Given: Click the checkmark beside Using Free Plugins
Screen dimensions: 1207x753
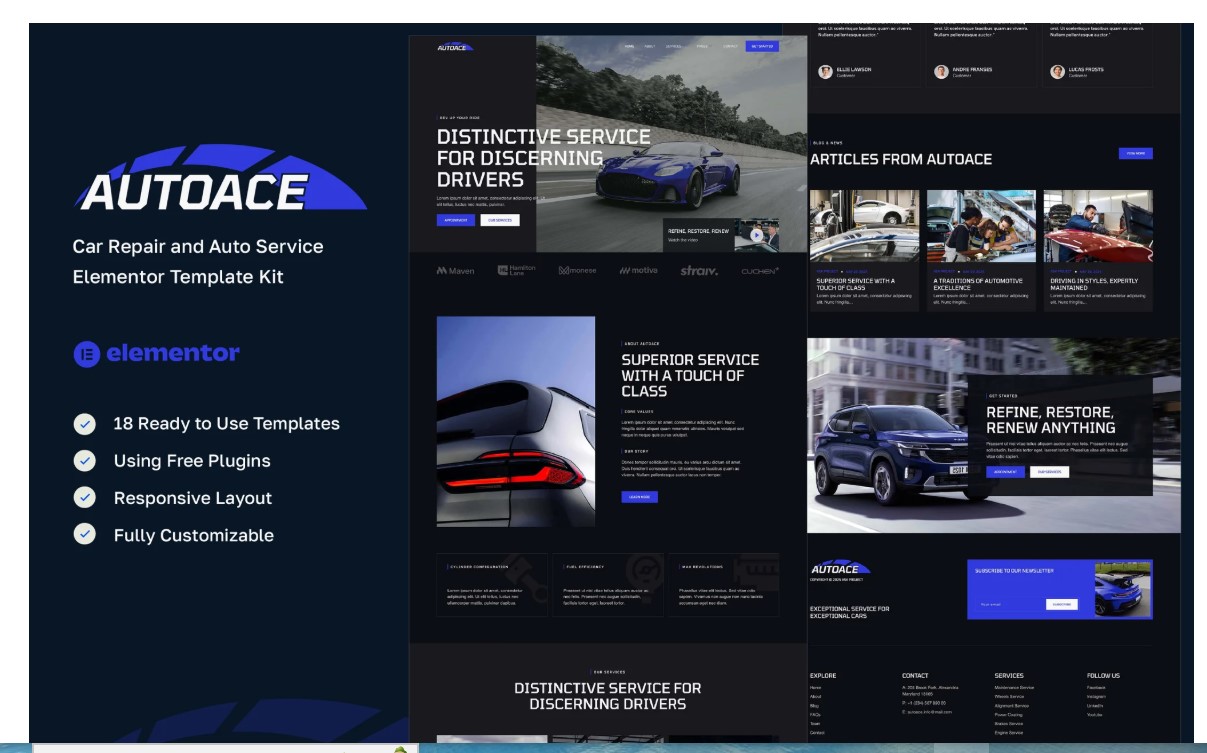Looking at the screenshot, I should pyautogui.click(x=85, y=461).
